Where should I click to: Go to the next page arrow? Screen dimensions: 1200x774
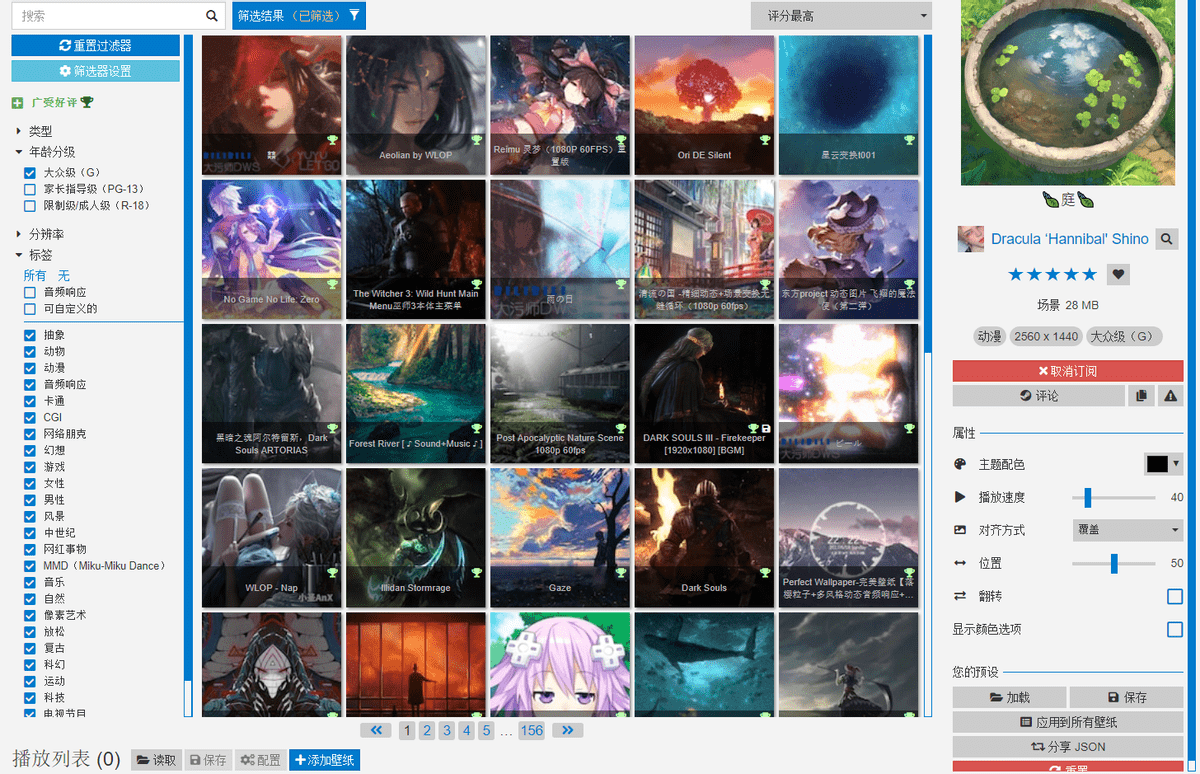click(567, 731)
